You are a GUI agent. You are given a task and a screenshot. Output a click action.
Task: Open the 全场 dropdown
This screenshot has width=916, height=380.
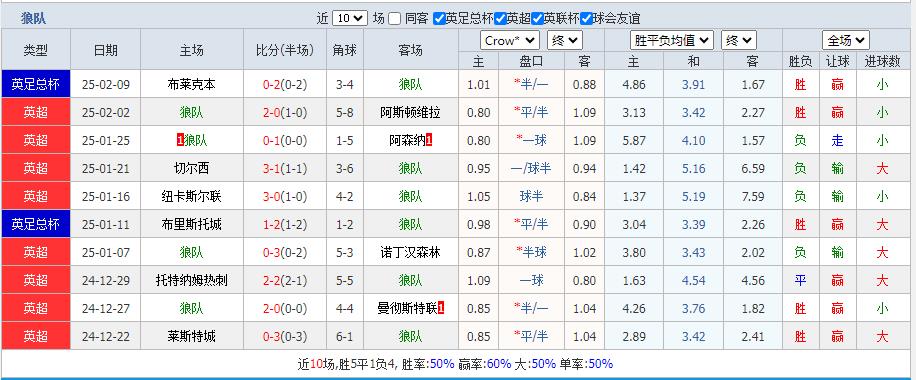845,40
